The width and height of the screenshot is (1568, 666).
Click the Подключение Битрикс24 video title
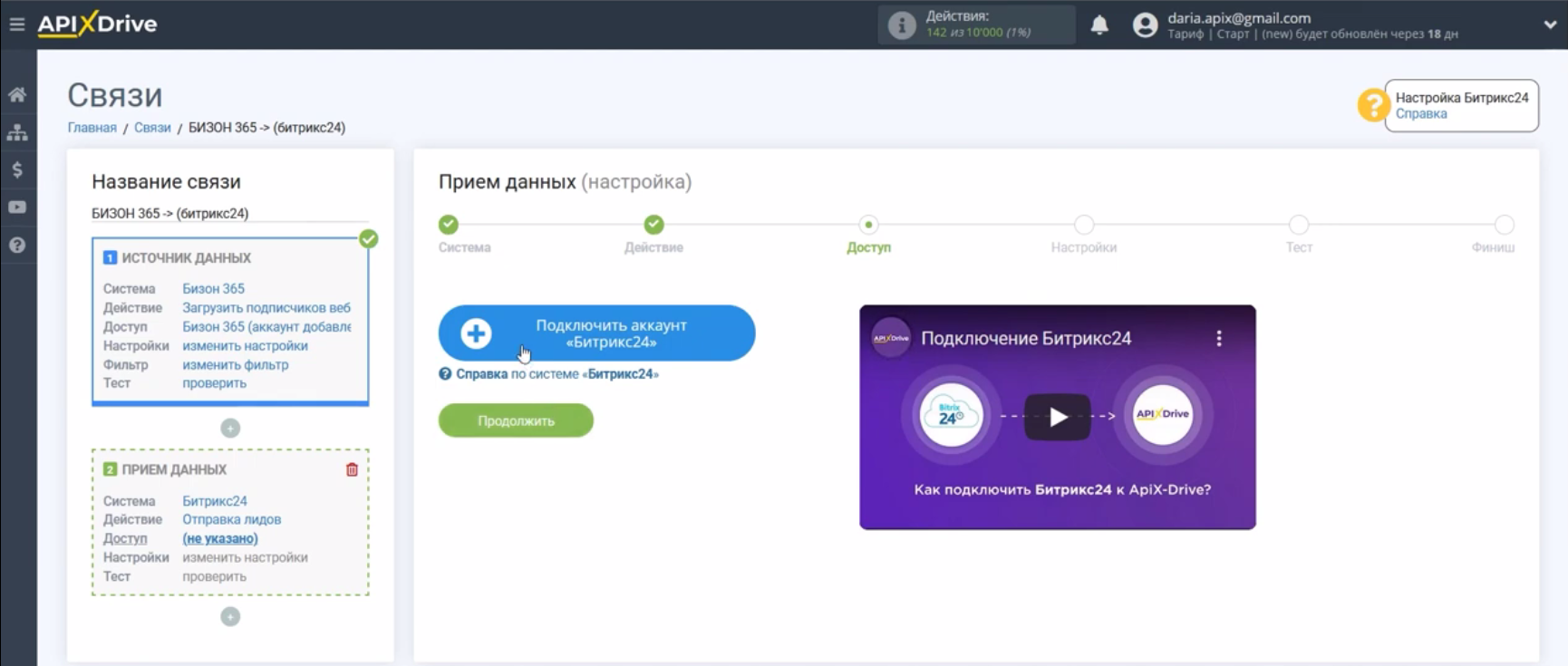pos(1026,338)
